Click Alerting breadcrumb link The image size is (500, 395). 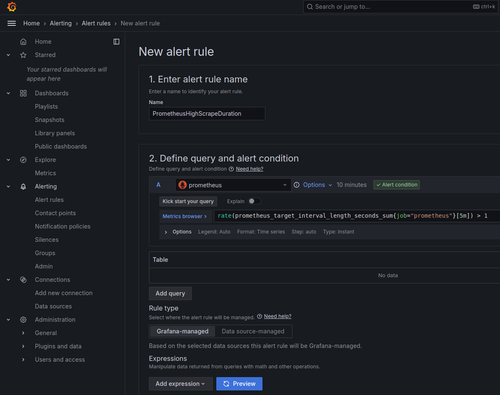[61, 23]
